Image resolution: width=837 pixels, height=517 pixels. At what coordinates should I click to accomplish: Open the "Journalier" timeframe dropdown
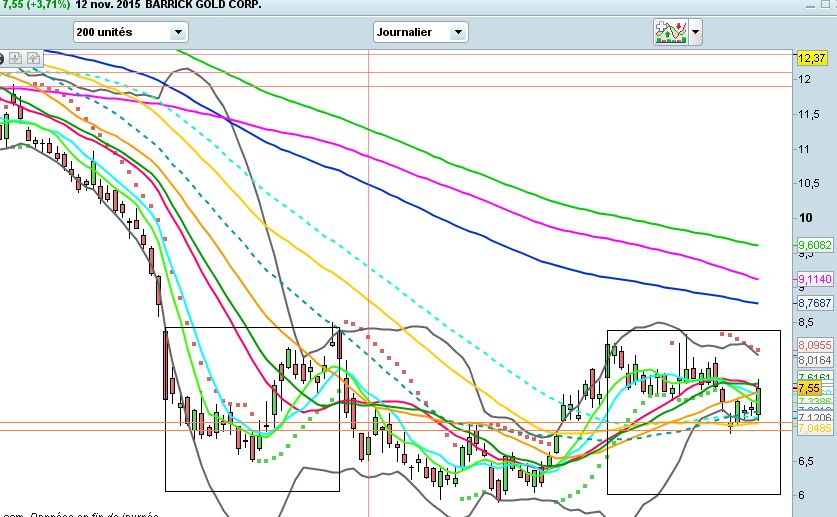(420, 32)
